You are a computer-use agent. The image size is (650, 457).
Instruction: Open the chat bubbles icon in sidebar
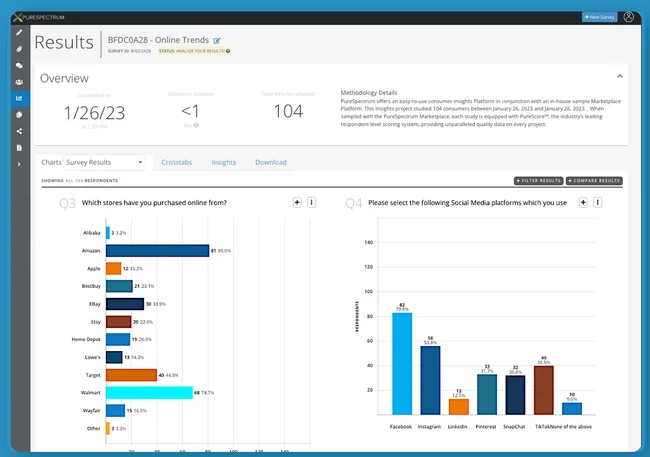pyautogui.click(x=19, y=65)
